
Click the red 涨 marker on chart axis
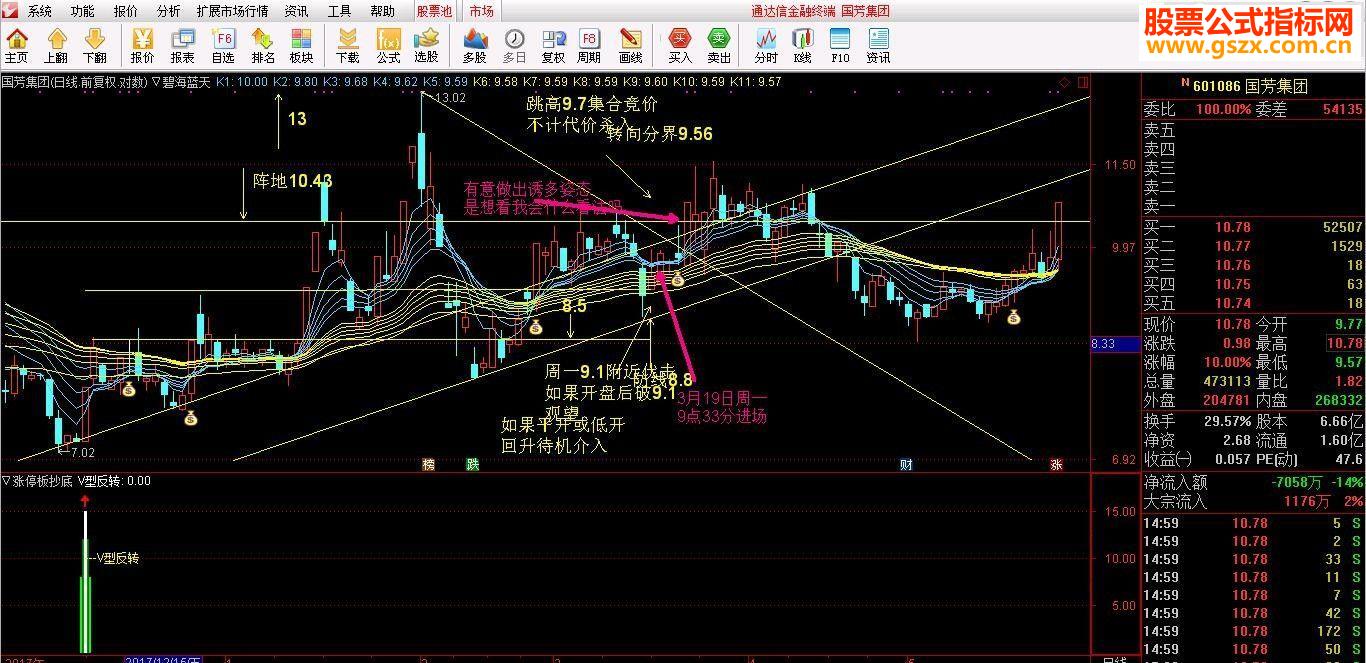point(1056,465)
